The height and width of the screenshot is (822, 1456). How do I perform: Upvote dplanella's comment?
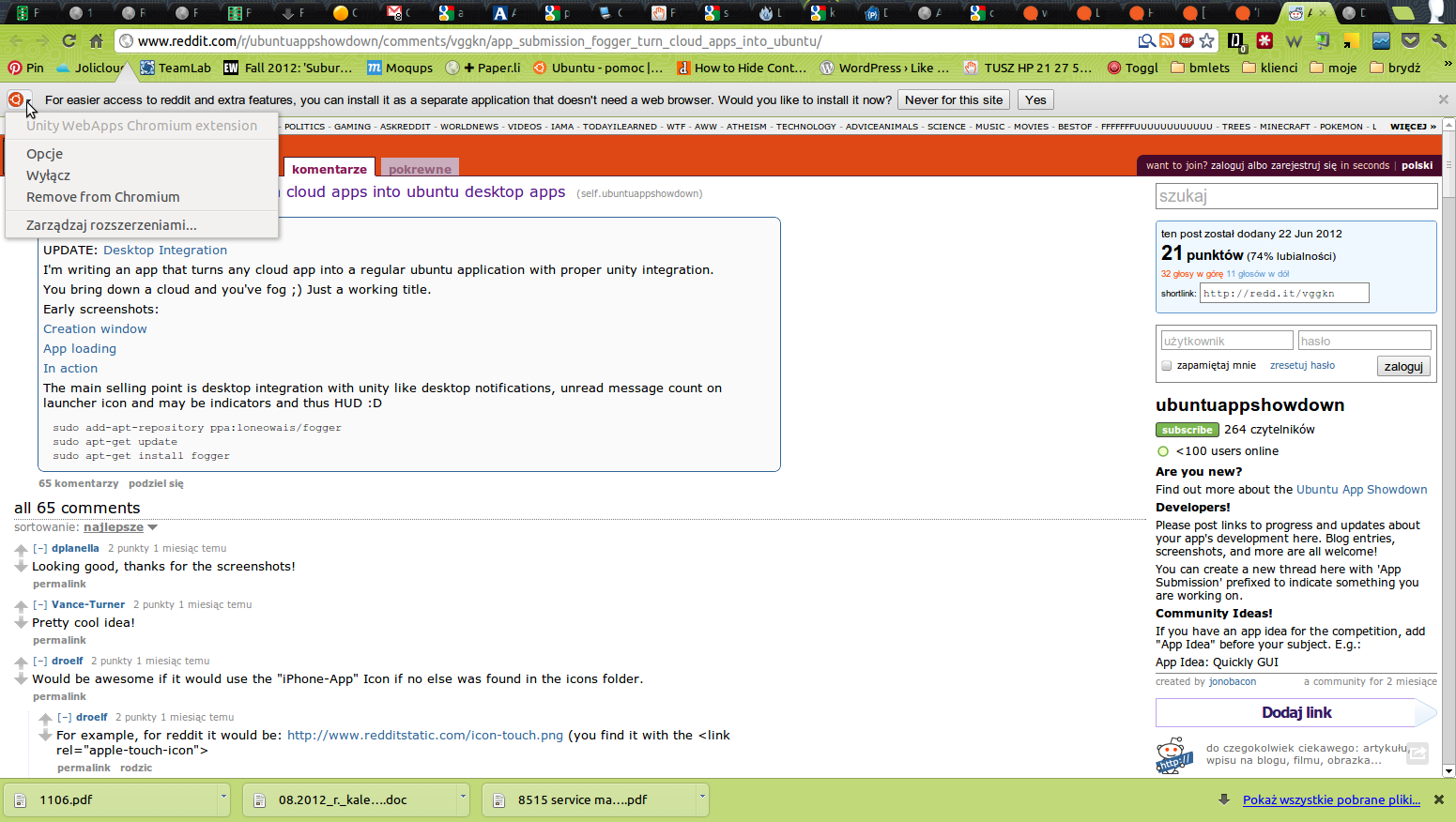pos(21,549)
